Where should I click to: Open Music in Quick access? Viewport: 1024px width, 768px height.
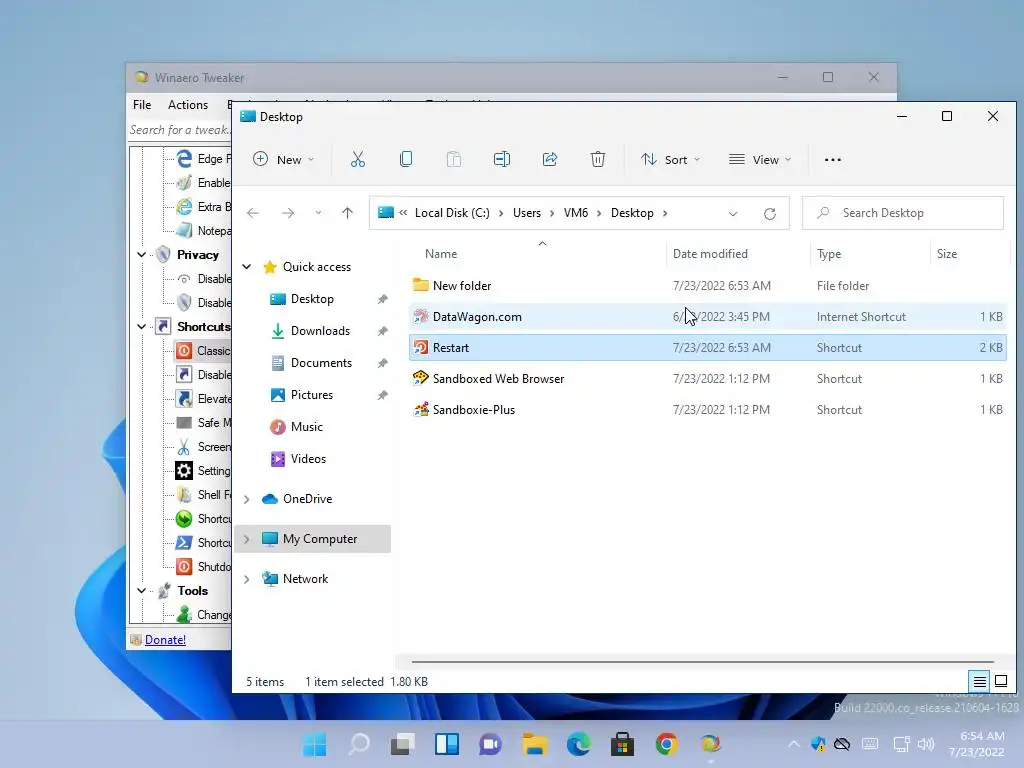click(306, 427)
